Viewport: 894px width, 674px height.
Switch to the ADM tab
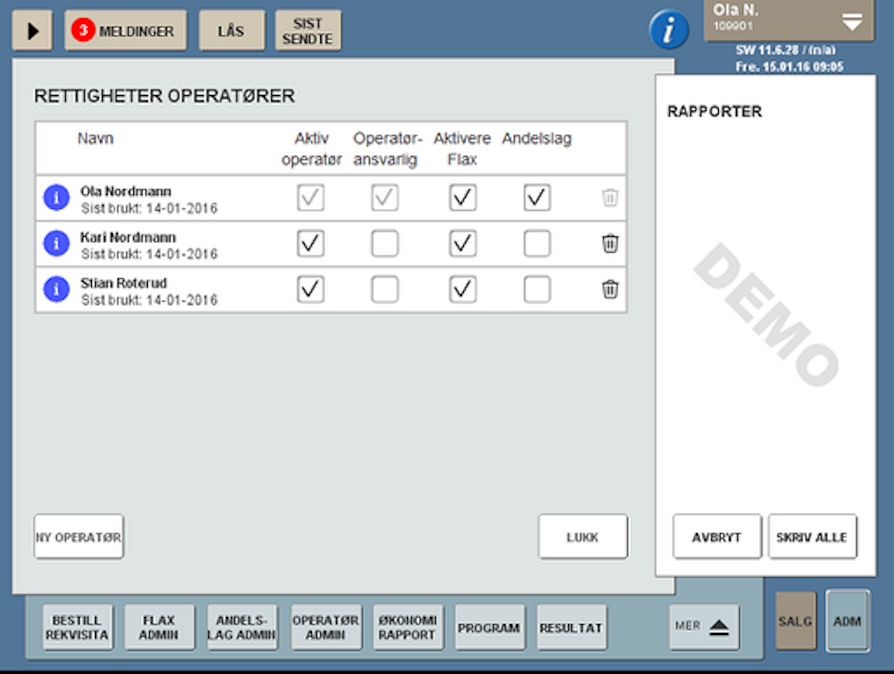click(847, 621)
